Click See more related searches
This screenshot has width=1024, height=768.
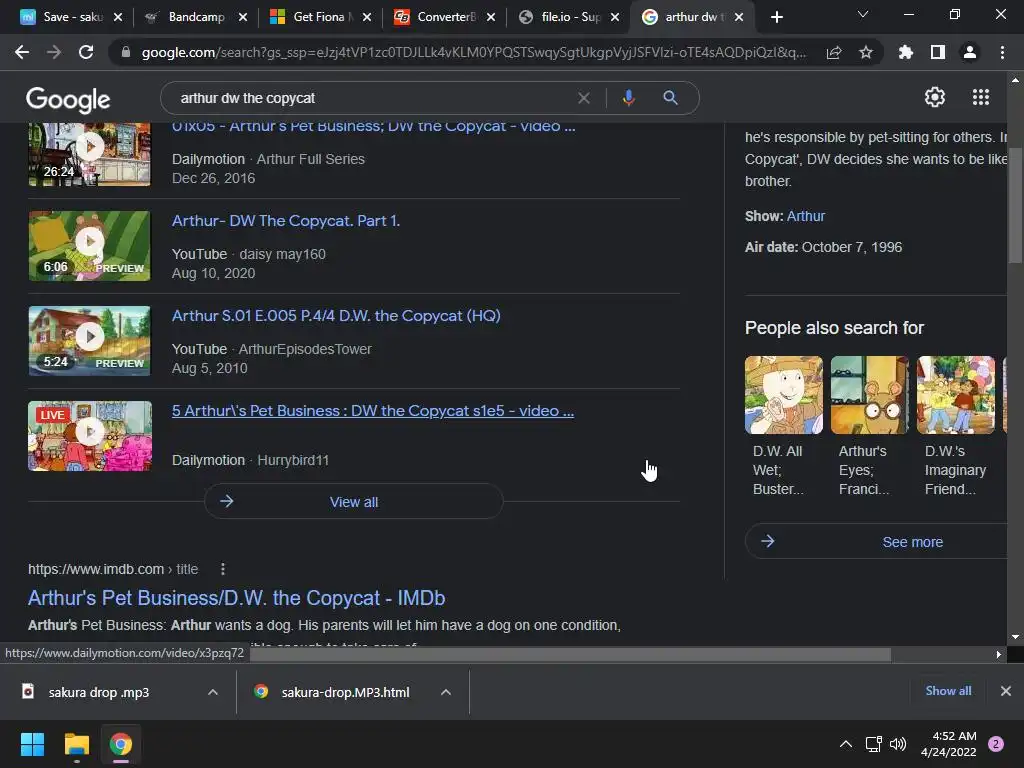tap(878, 541)
